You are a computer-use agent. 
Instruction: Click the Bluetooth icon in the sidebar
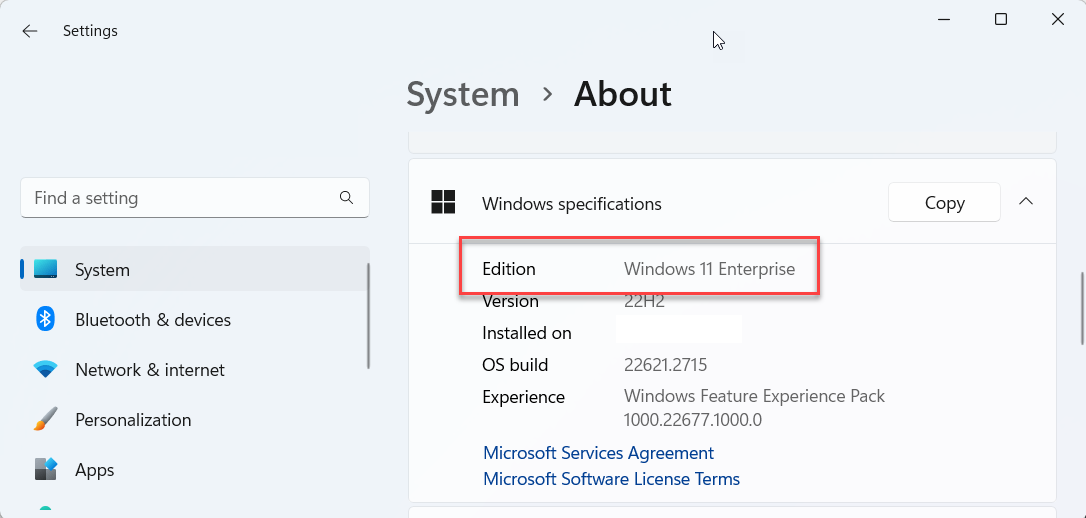click(x=46, y=319)
